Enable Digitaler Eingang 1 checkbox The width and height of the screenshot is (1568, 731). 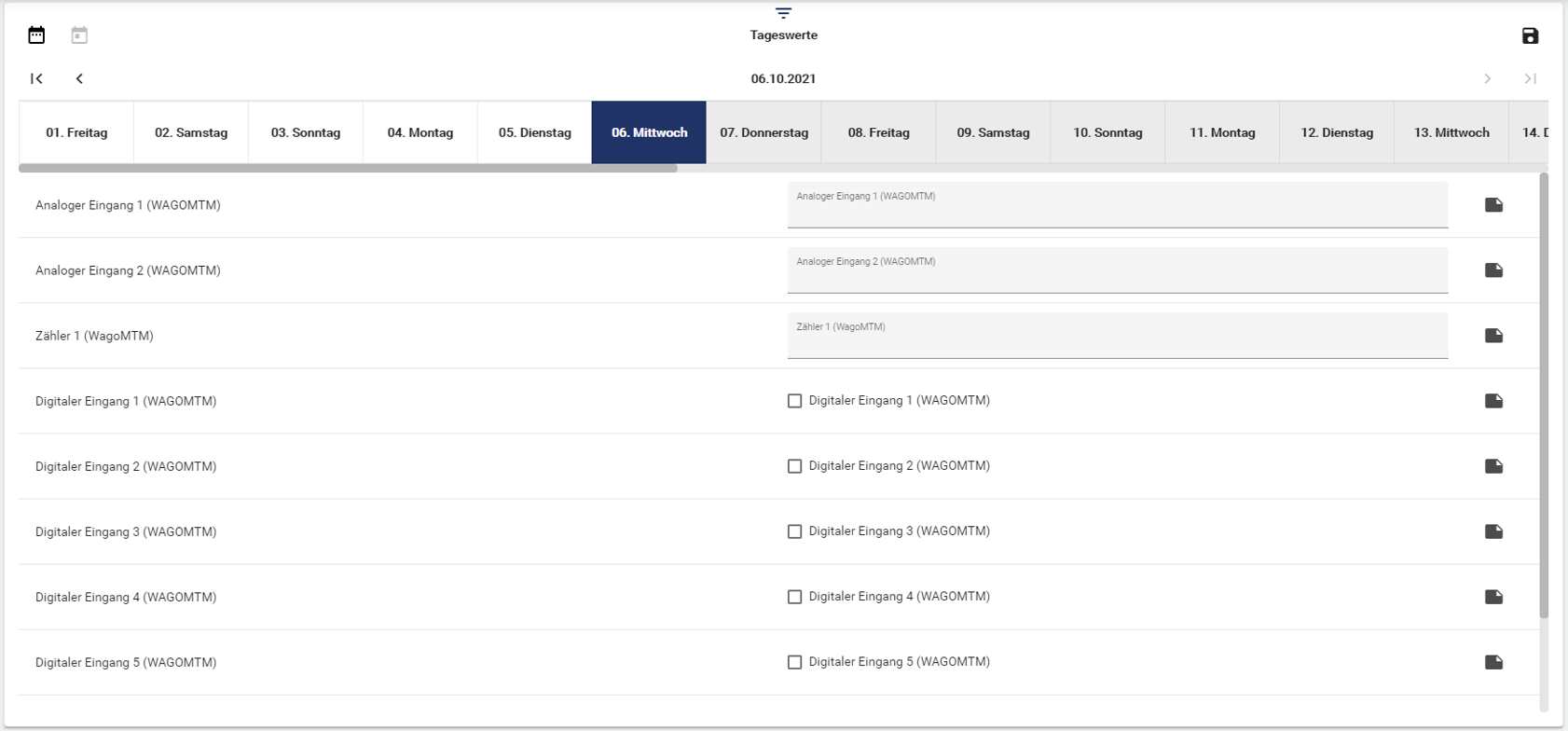click(x=794, y=401)
